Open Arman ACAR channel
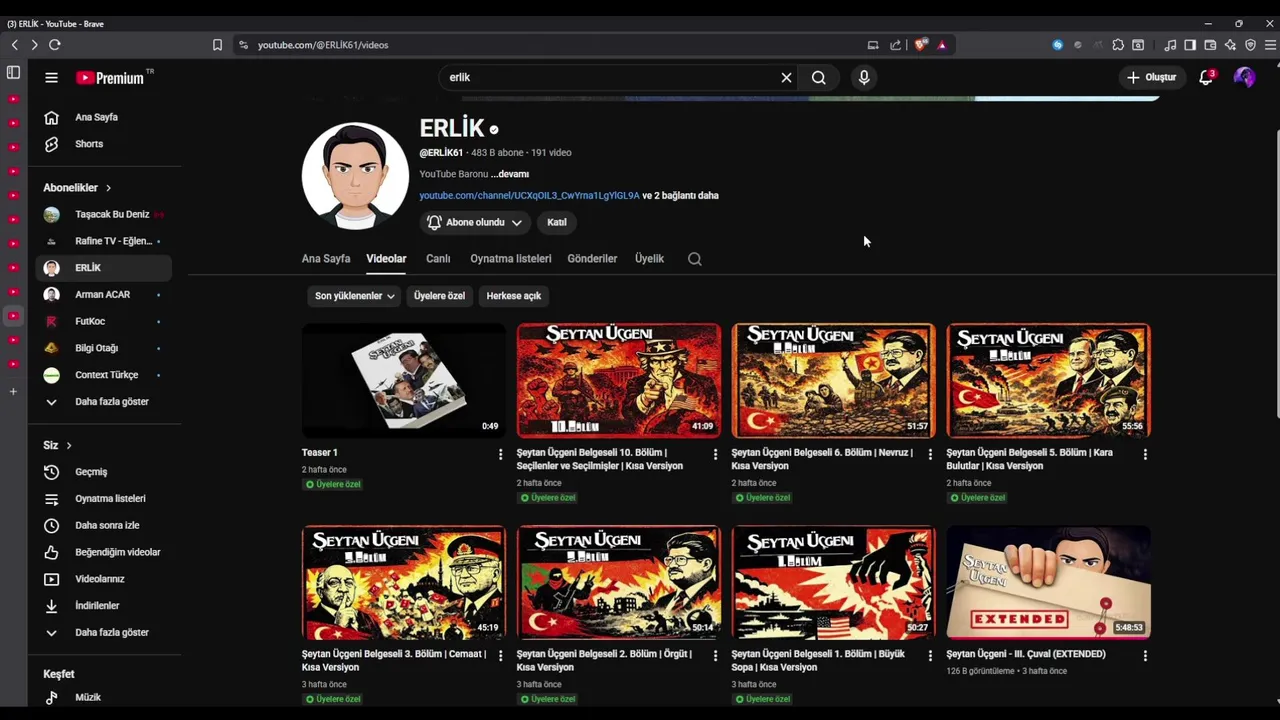 pyautogui.click(x=104, y=295)
